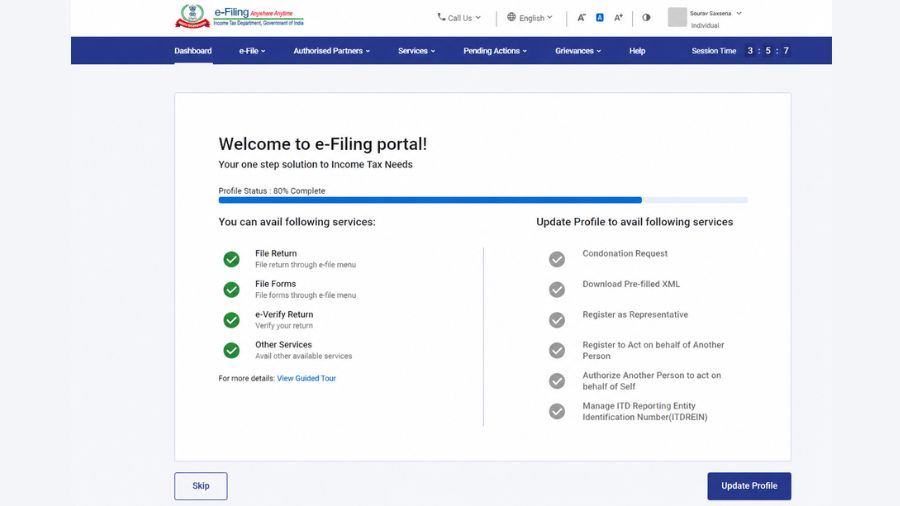Click the Individual label under user name
The image size is (900, 506).
tap(705, 25)
